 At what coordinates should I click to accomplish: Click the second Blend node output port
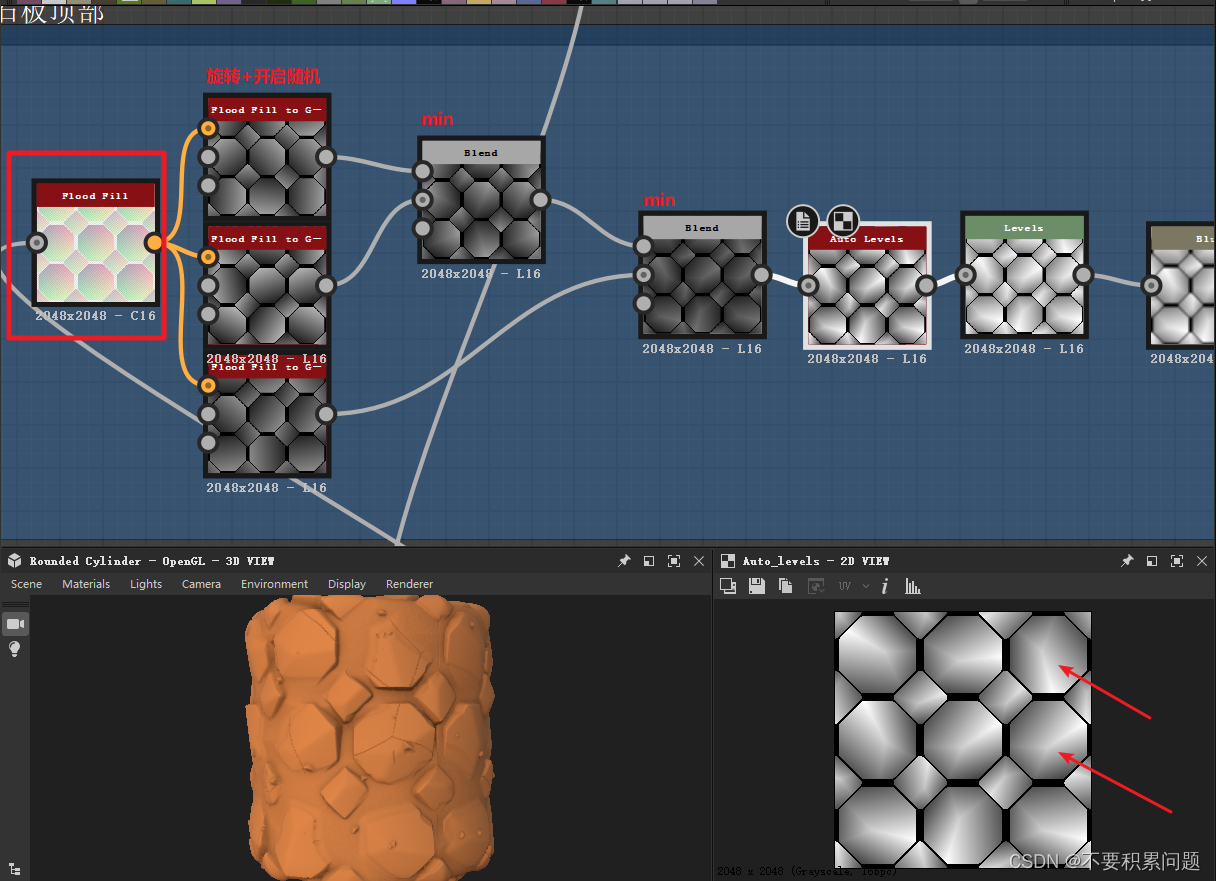[x=761, y=275]
